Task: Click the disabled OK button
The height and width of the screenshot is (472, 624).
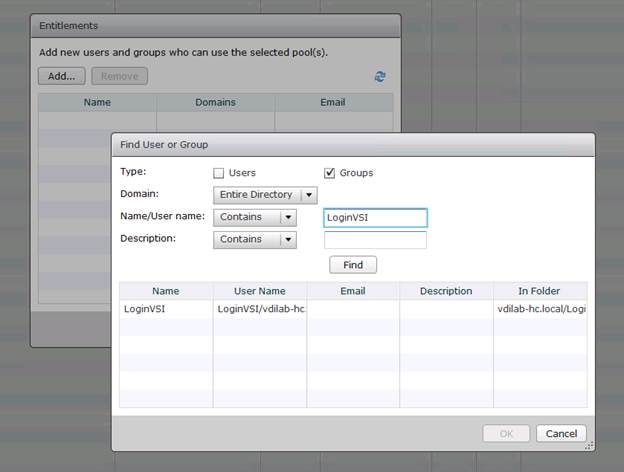Action: click(x=506, y=433)
